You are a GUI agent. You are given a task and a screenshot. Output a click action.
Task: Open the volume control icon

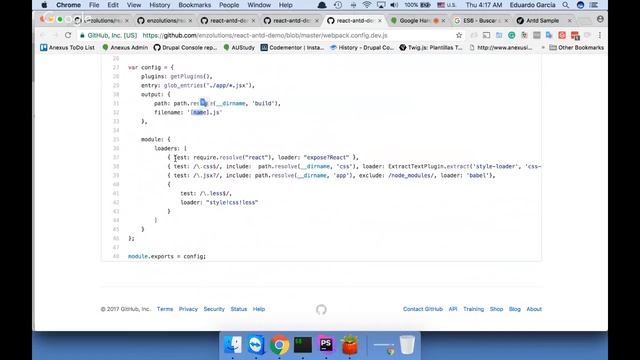click(394, 5)
